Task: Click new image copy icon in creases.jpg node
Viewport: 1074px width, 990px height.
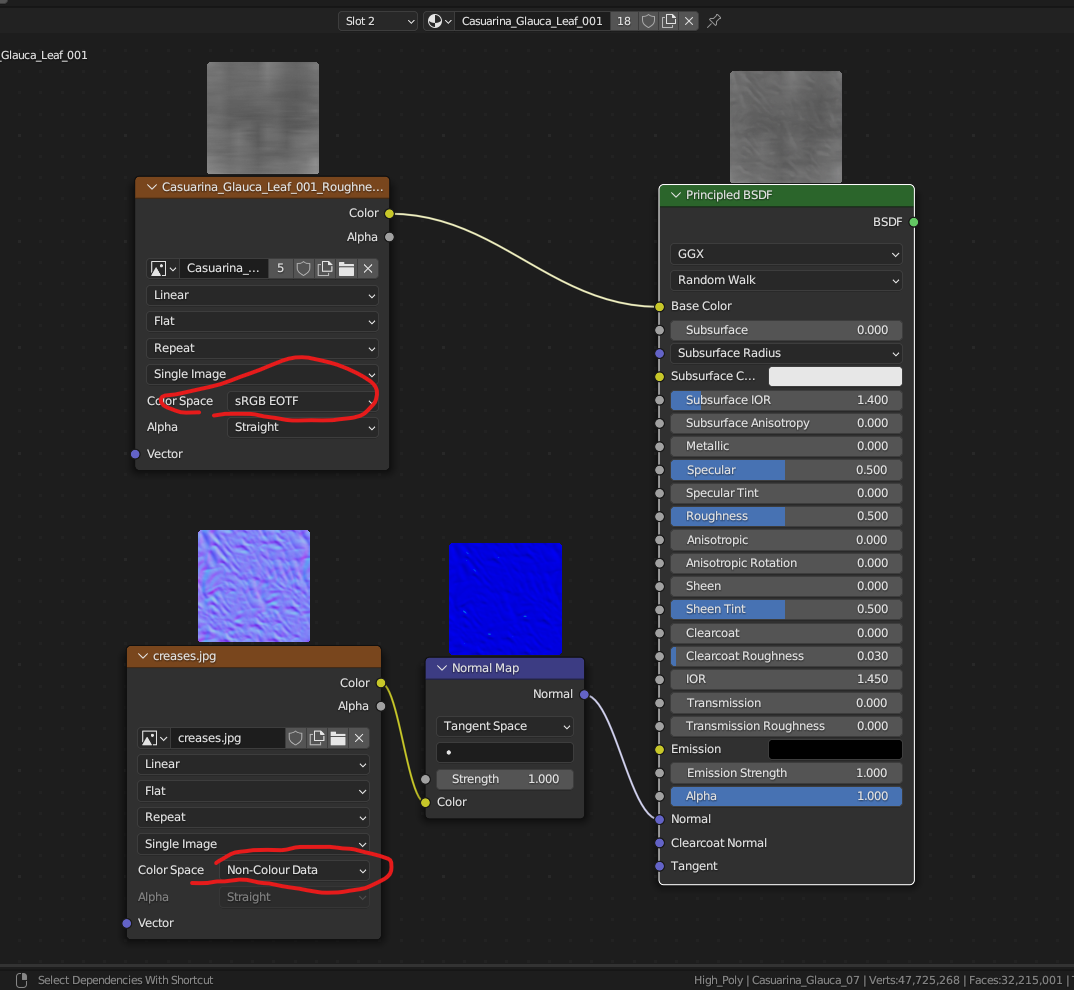Action: point(316,738)
